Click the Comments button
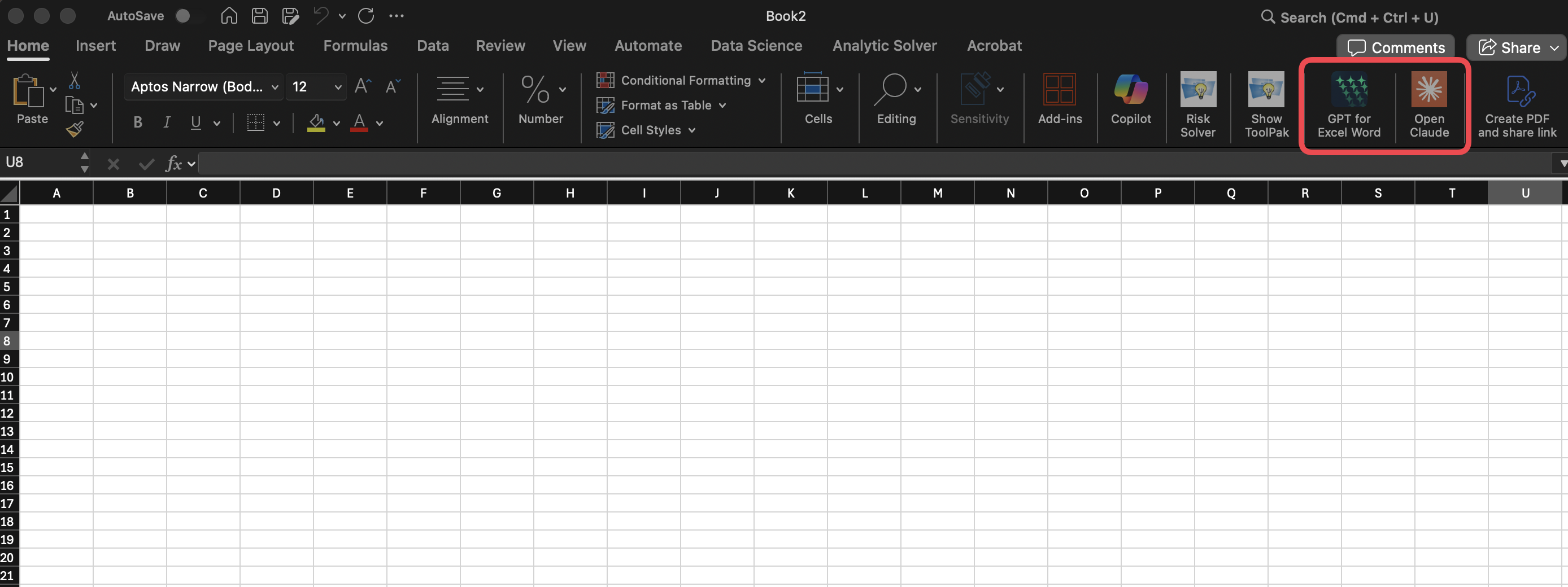Screen dimensions: 1568x587 (x=1395, y=47)
